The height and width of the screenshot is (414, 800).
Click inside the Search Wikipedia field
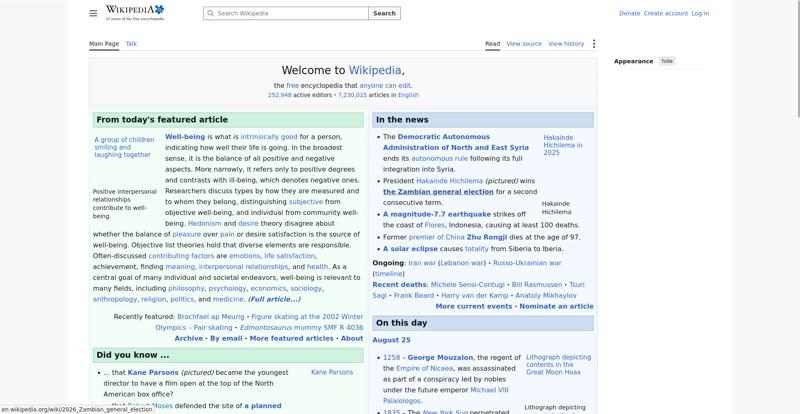click(x=286, y=13)
